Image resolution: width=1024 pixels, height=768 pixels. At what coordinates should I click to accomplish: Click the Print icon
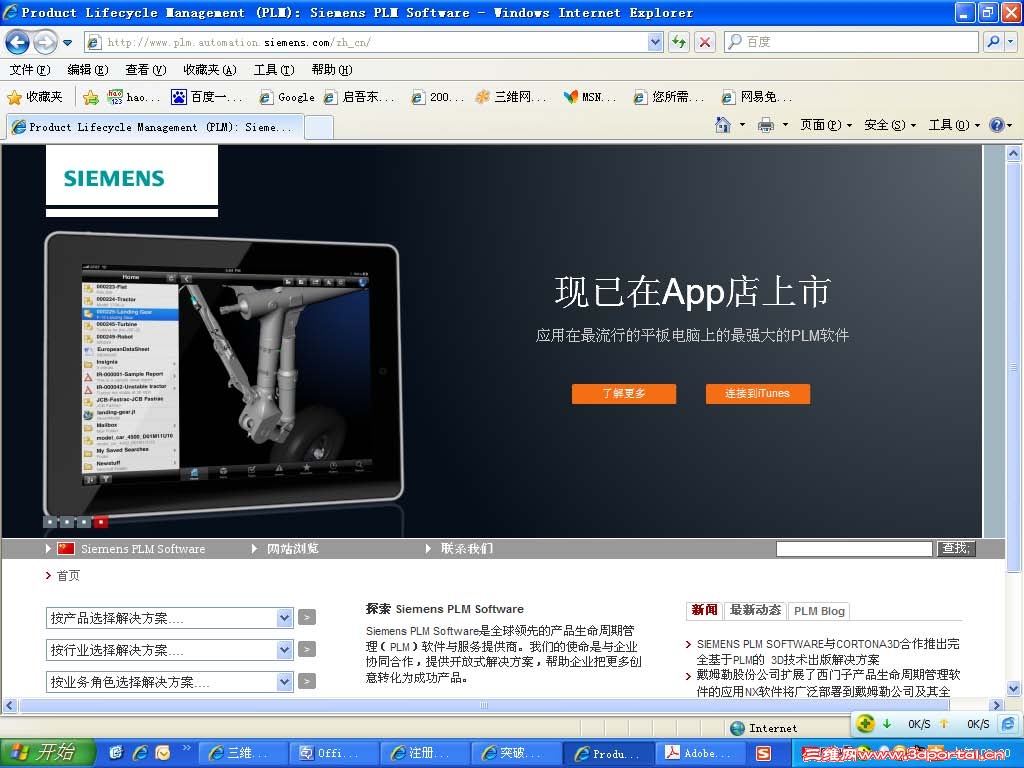[x=765, y=125]
